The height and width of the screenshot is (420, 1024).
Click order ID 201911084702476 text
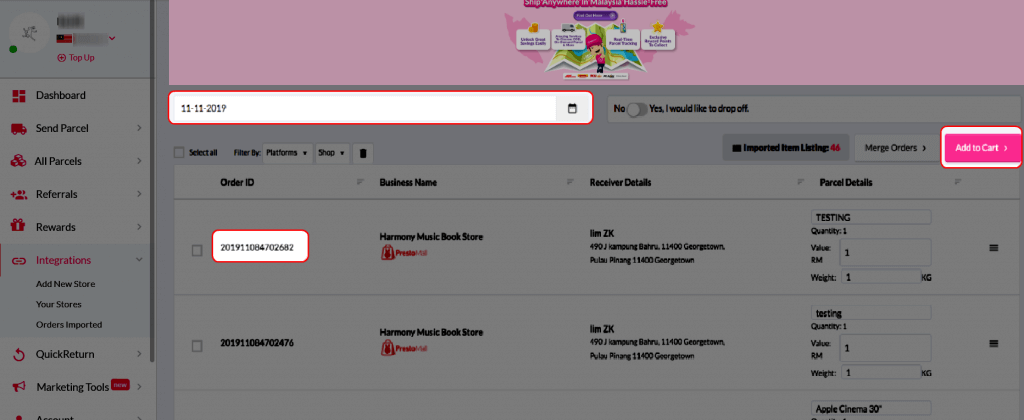pyautogui.click(x=257, y=343)
